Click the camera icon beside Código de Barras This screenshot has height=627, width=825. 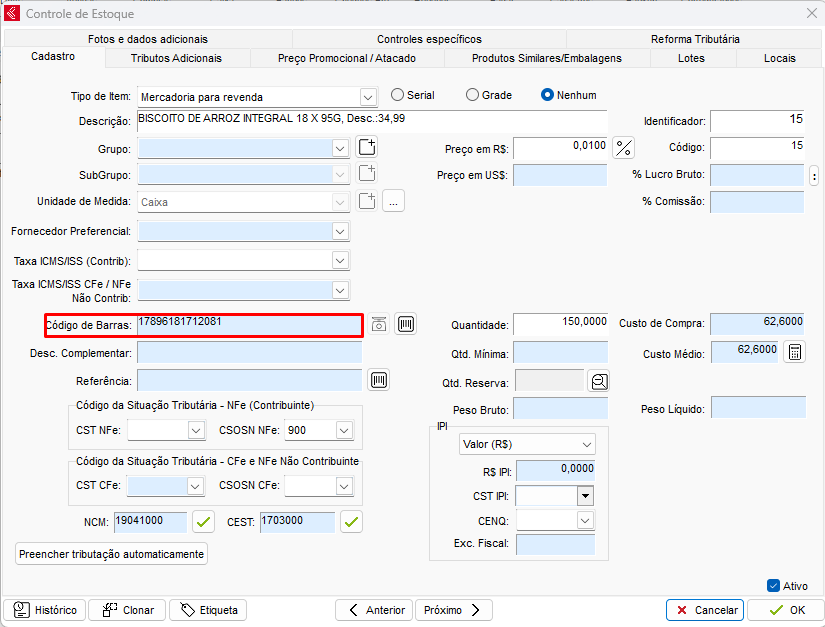click(x=379, y=324)
